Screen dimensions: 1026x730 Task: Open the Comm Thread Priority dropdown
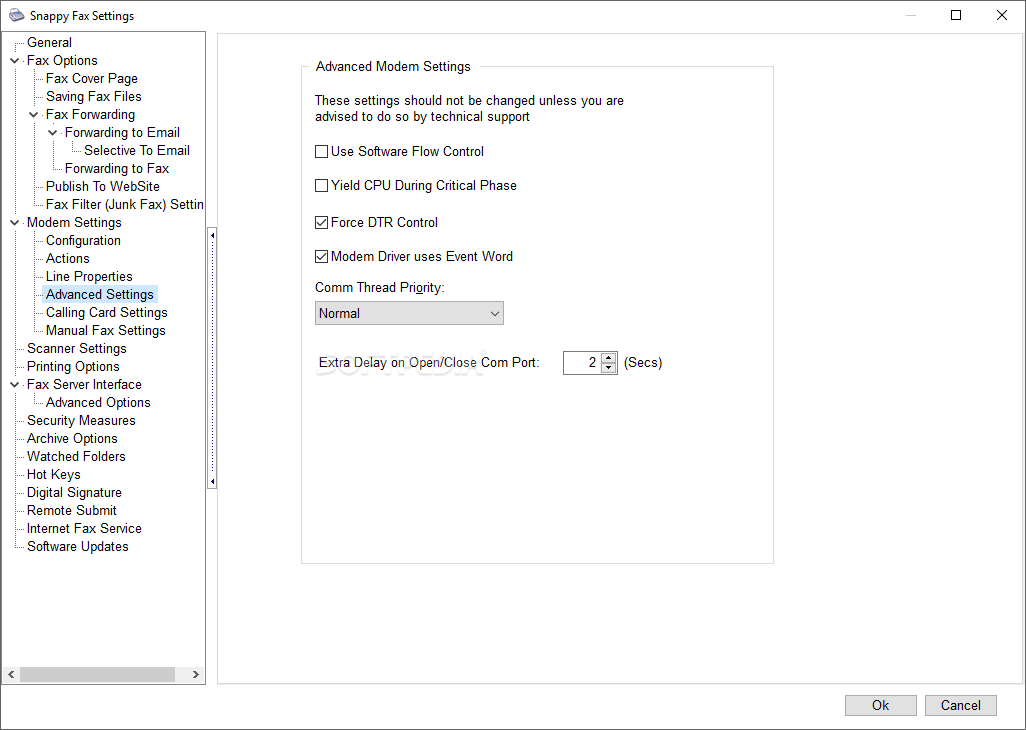(x=409, y=313)
